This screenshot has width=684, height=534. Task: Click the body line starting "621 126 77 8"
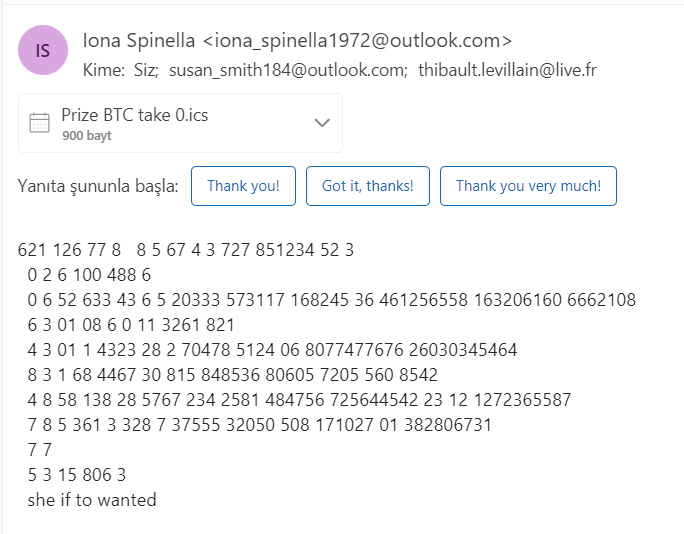[x=186, y=250]
